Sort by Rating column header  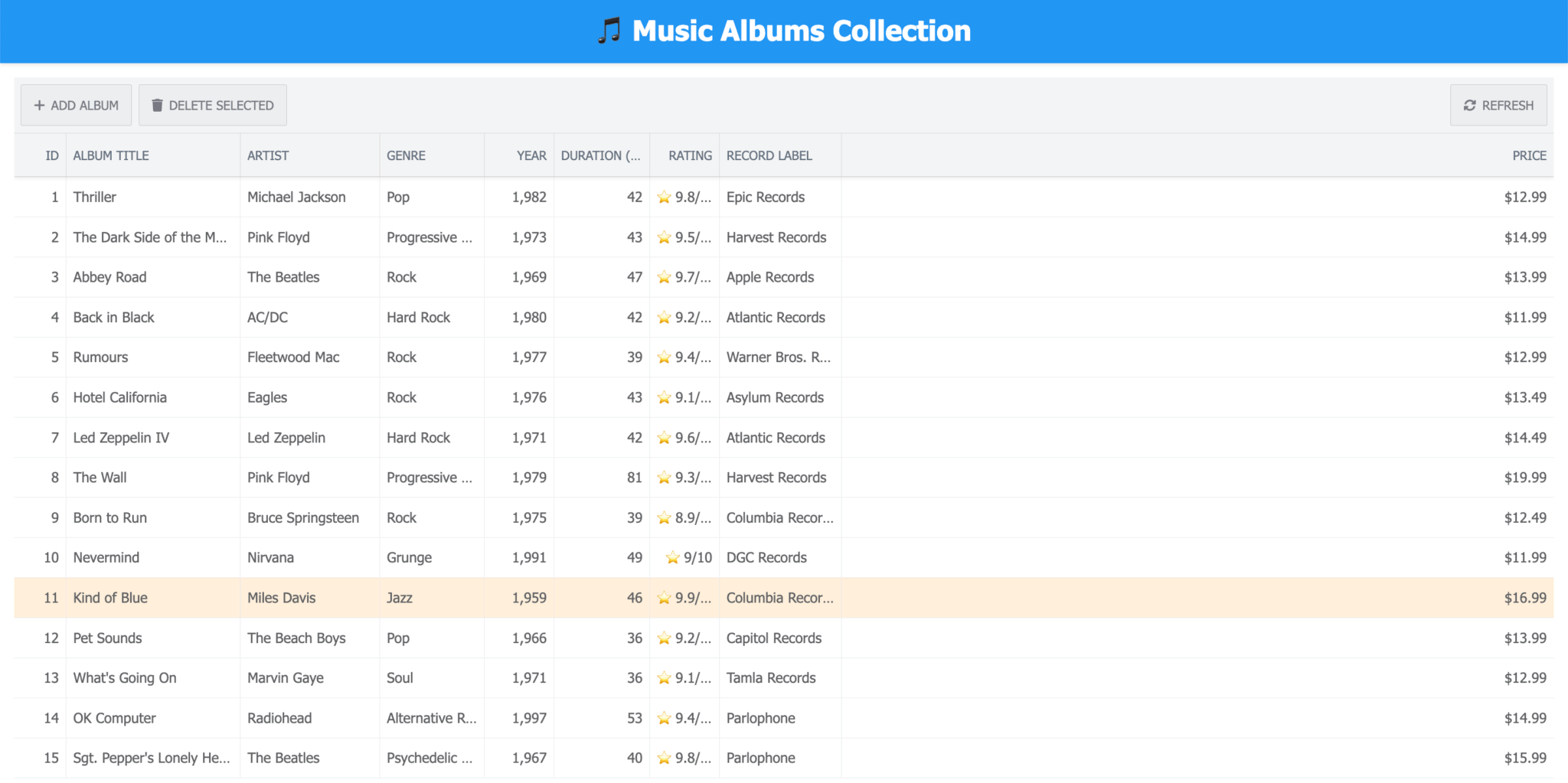click(684, 155)
